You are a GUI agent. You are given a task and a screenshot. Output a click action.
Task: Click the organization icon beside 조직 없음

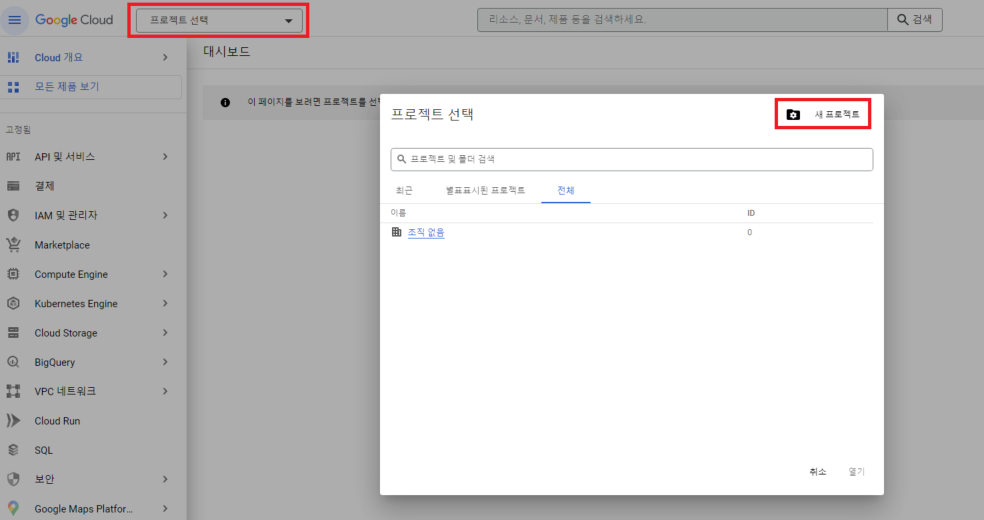397,232
